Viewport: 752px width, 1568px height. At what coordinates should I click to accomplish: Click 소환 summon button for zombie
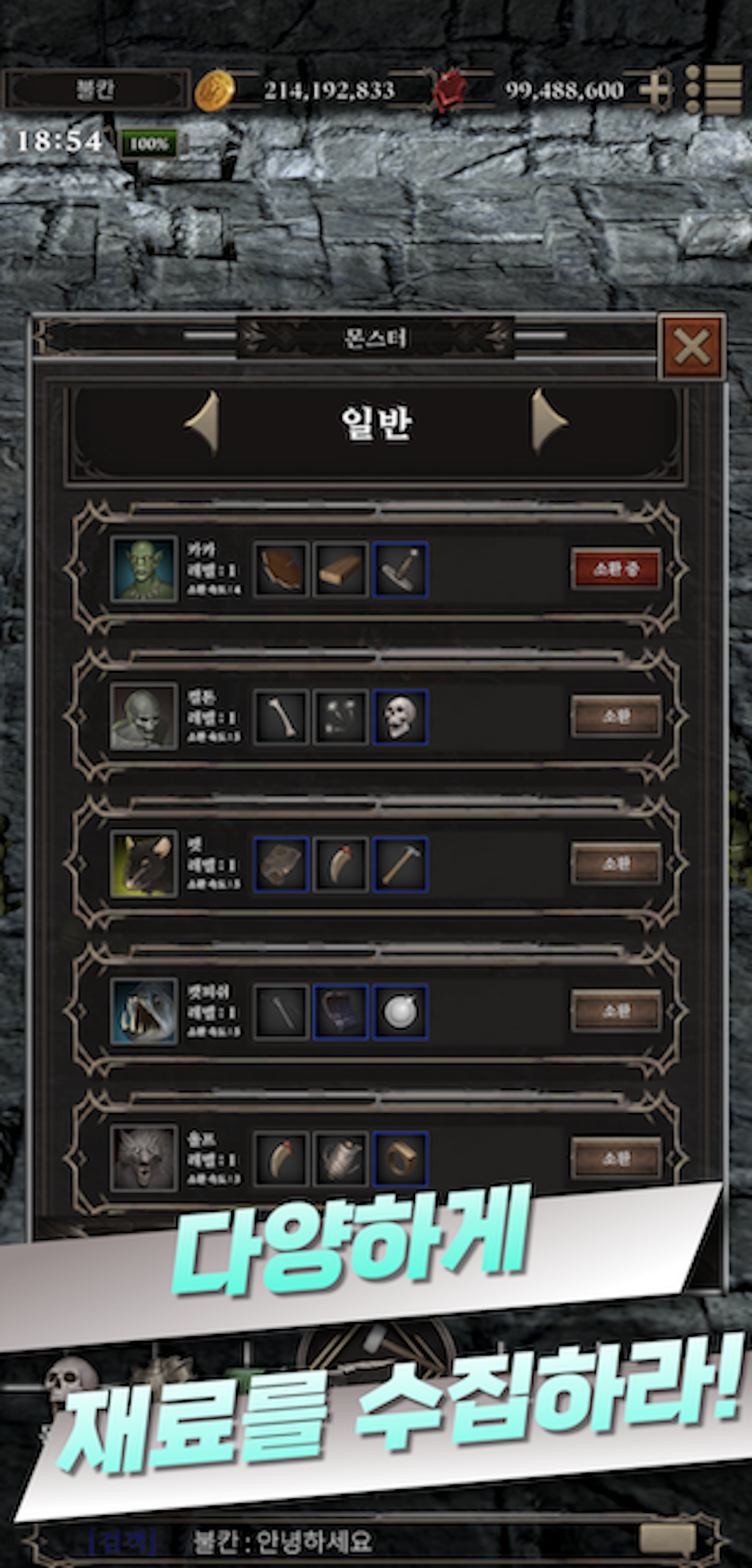pyautogui.click(x=616, y=717)
